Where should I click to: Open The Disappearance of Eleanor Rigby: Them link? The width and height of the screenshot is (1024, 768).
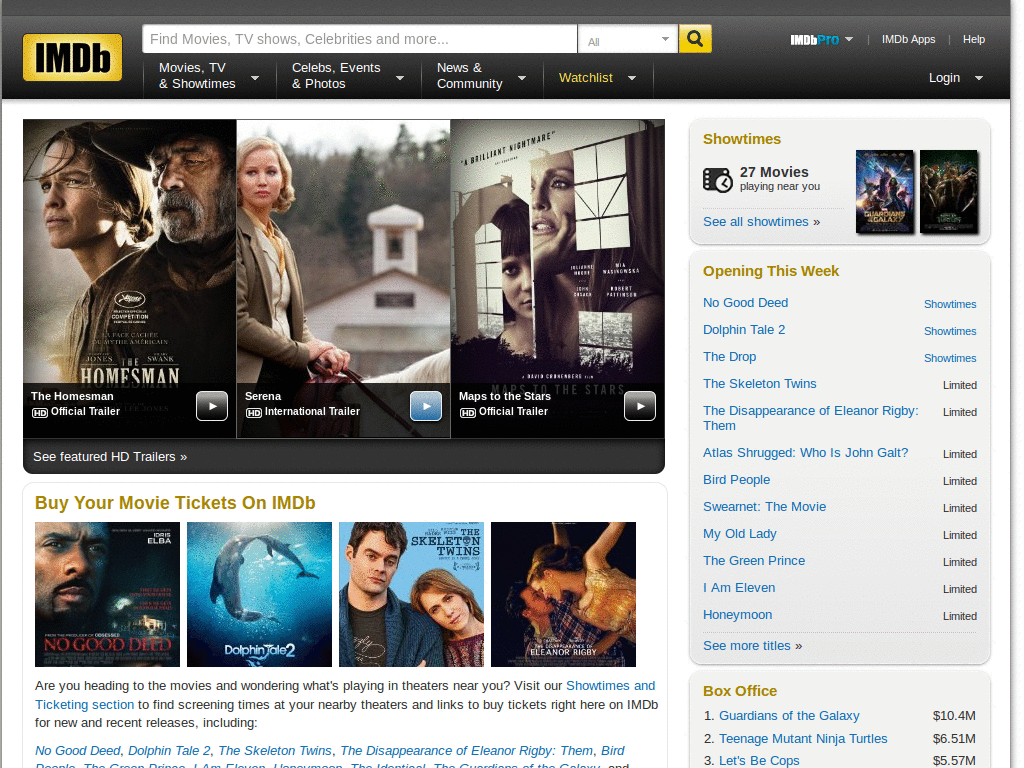tap(810, 418)
